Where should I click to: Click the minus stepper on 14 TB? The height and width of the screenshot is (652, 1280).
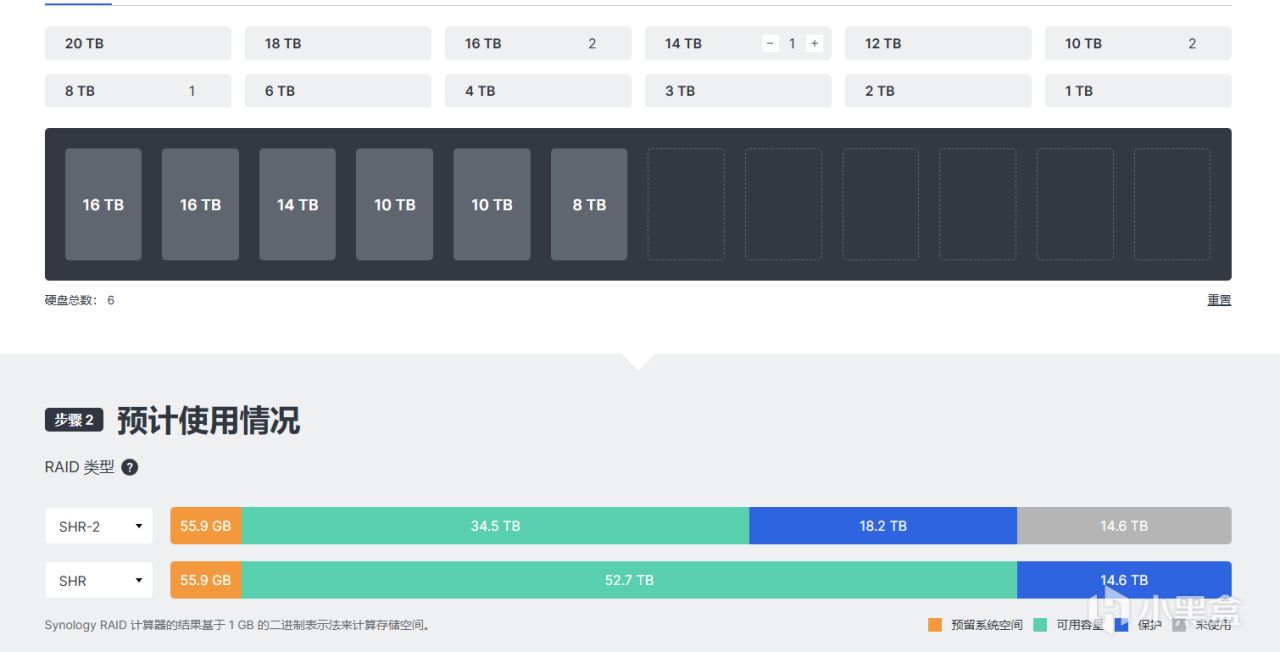pyautogui.click(x=770, y=43)
